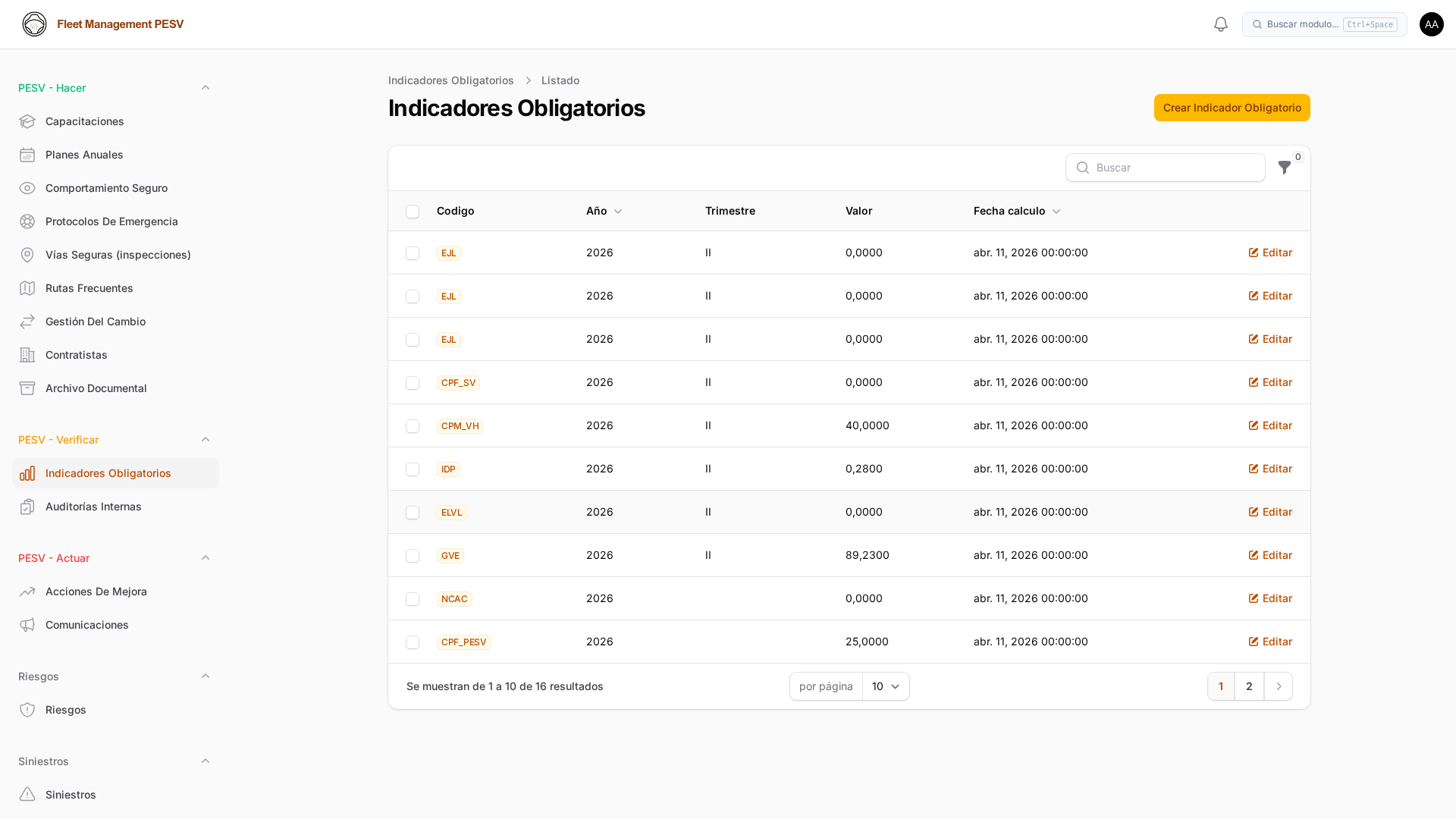
Task: Collapse the Siniestros section chevron
Action: point(206,761)
